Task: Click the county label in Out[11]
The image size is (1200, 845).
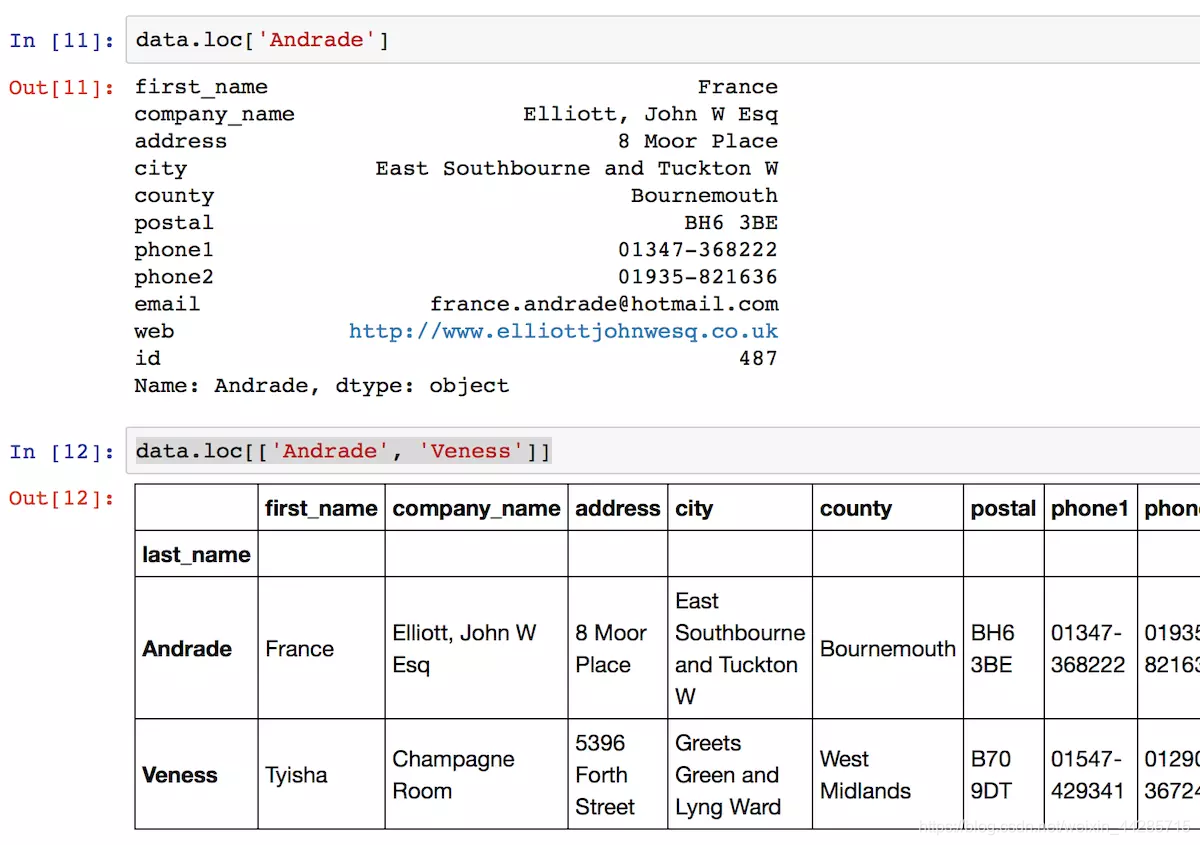Action: pos(174,196)
